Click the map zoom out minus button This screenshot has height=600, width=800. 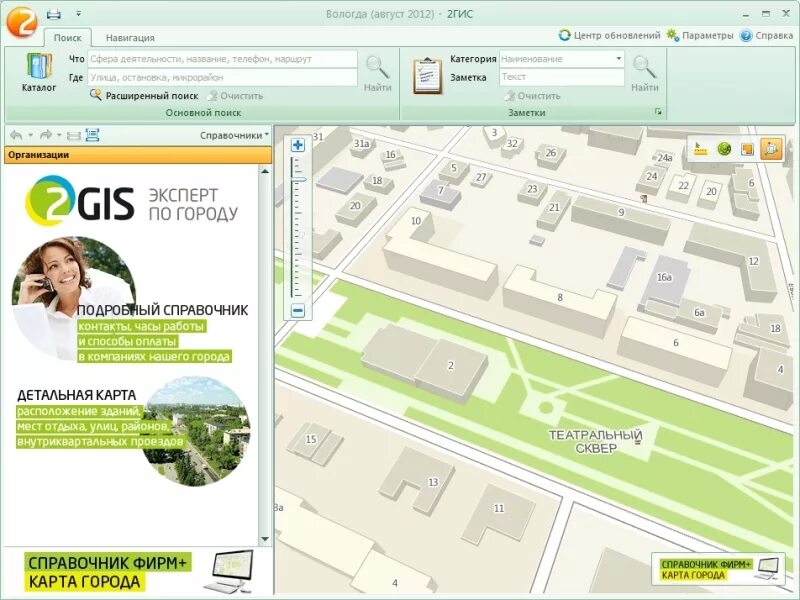(298, 310)
